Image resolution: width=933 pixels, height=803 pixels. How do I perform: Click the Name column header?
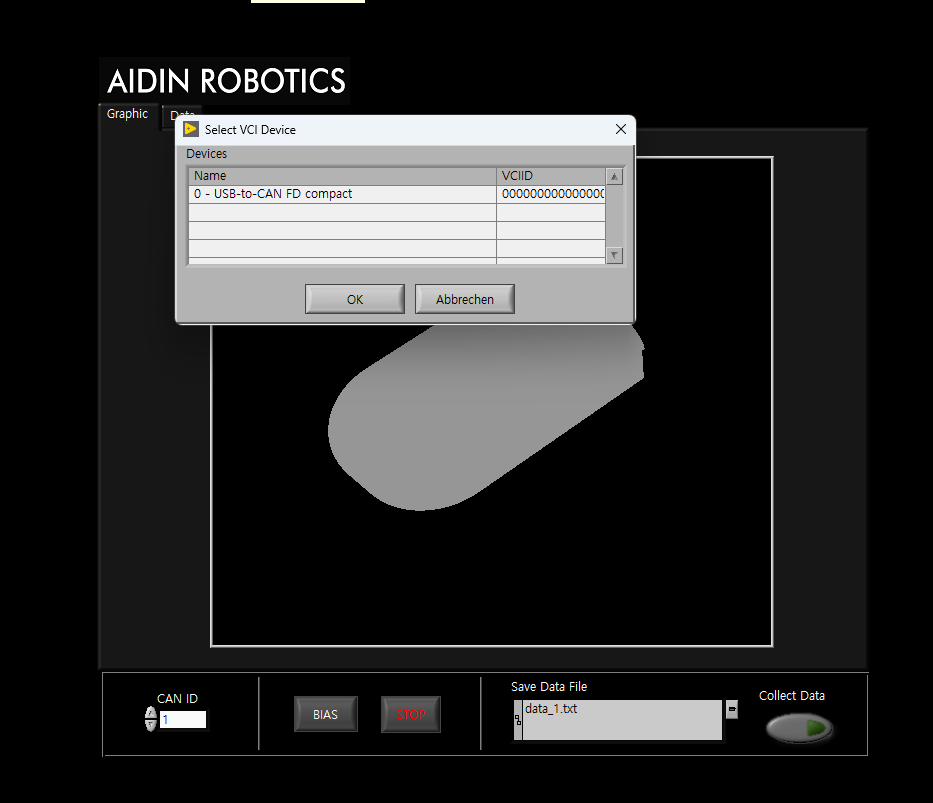[342, 176]
